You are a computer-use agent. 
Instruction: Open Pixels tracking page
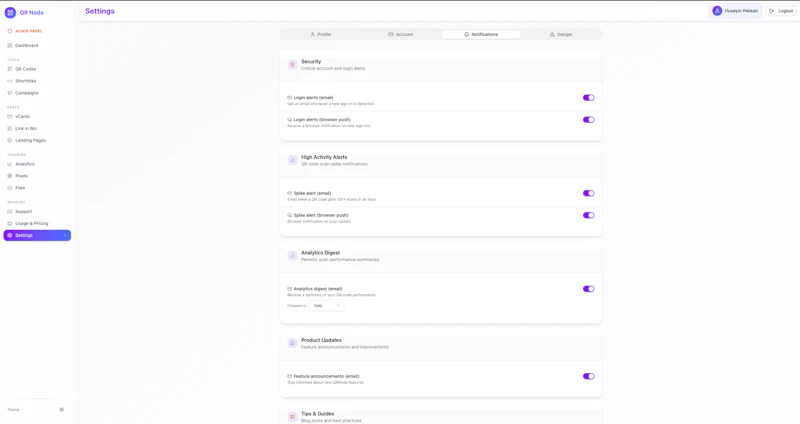point(21,176)
